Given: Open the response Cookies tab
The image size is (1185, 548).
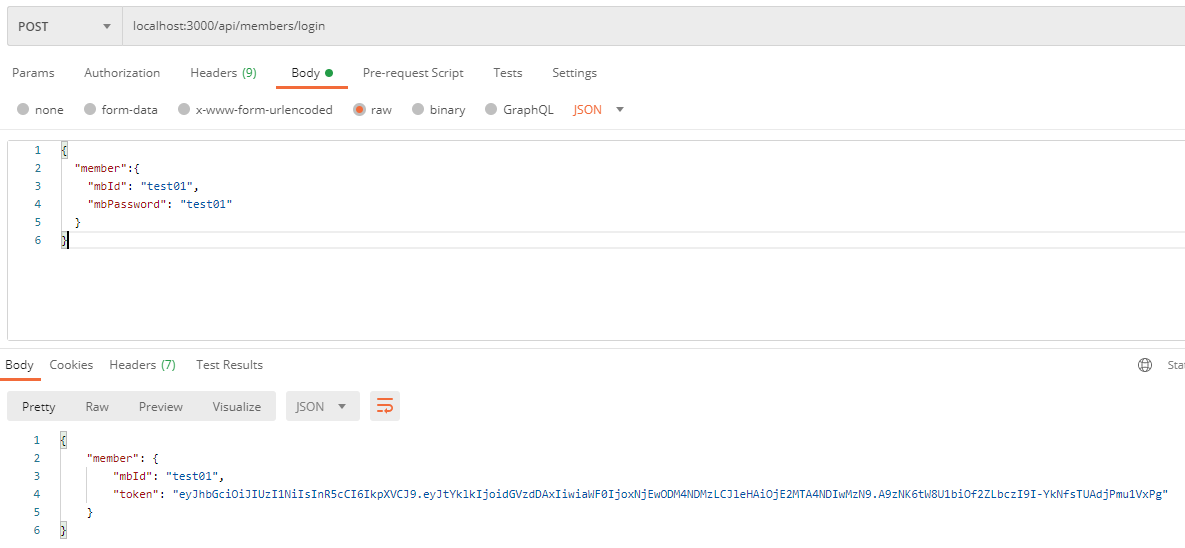Looking at the screenshot, I should (x=71, y=365).
